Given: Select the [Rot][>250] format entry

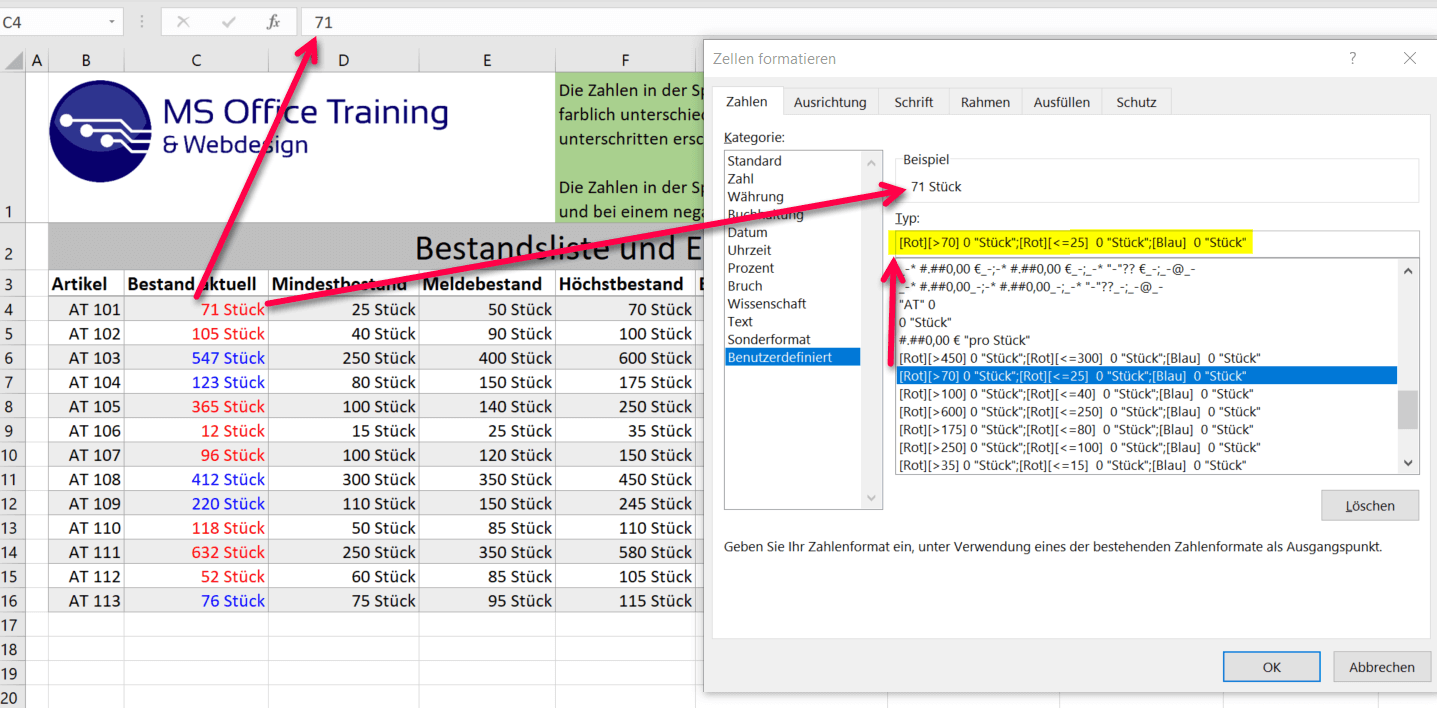Looking at the screenshot, I should pyautogui.click(x=1146, y=447).
